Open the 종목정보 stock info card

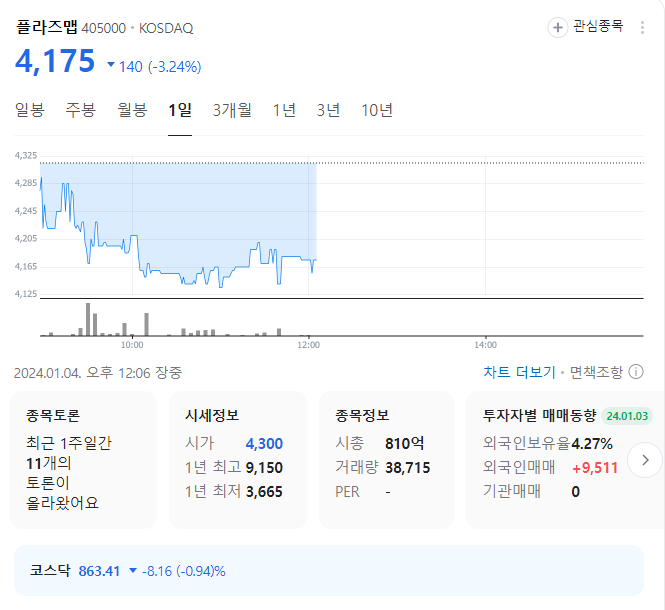tap(386, 460)
